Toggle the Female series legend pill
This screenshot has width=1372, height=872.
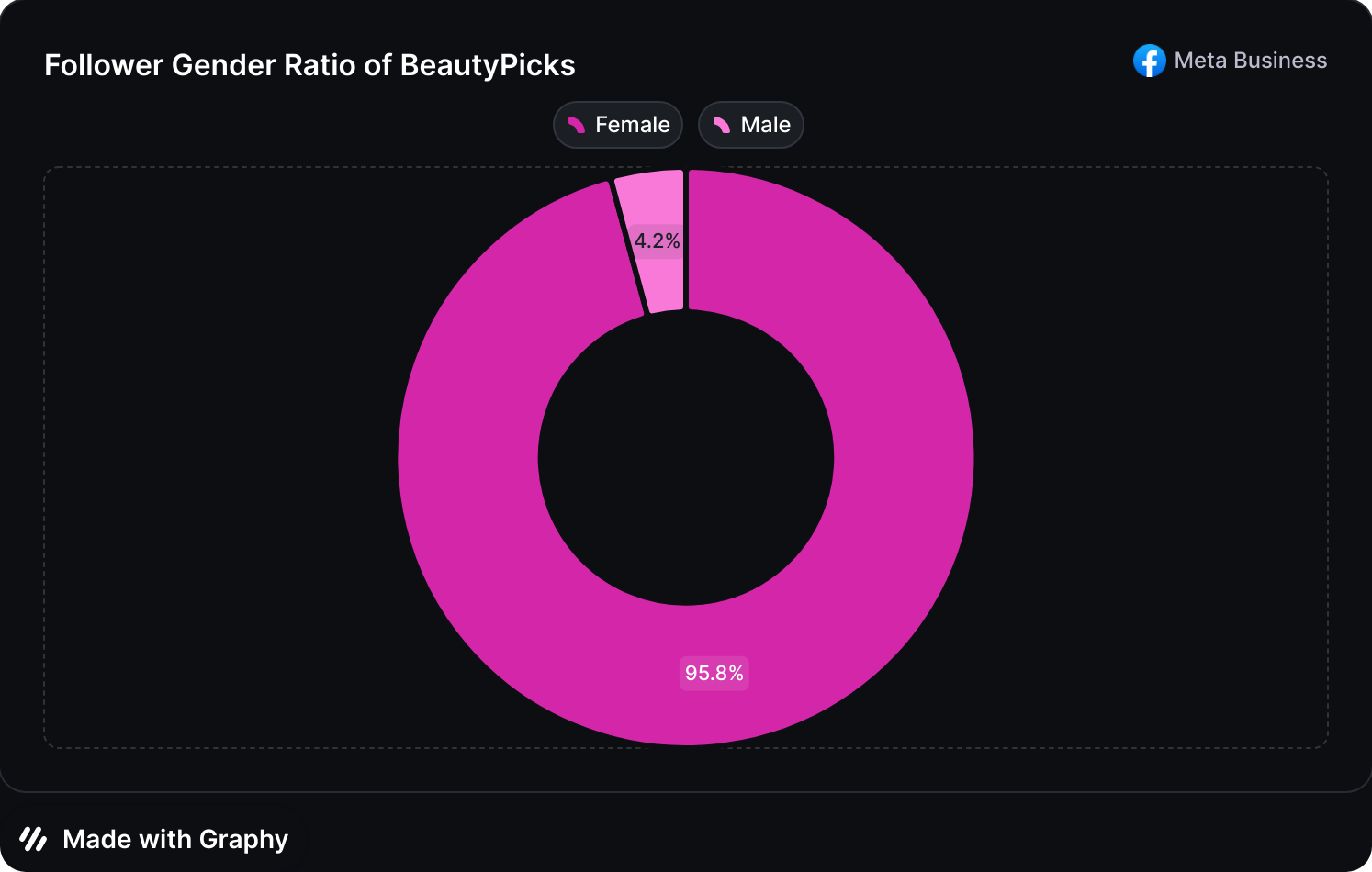coord(618,125)
